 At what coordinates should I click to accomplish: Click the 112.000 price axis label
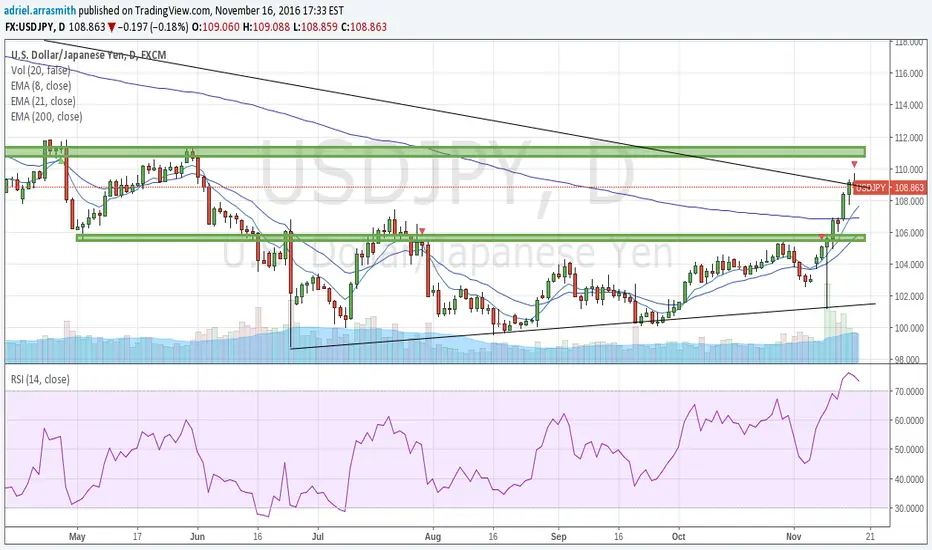click(909, 137)
